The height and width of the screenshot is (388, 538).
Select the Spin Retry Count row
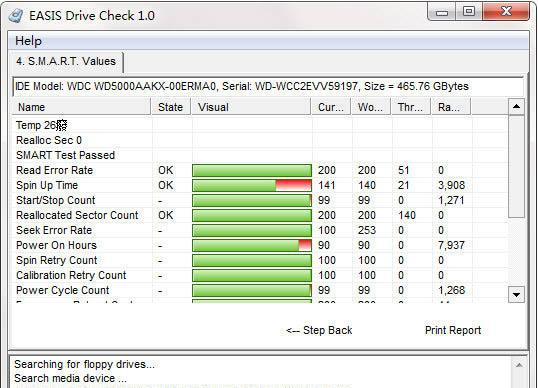tap(260, 261)
